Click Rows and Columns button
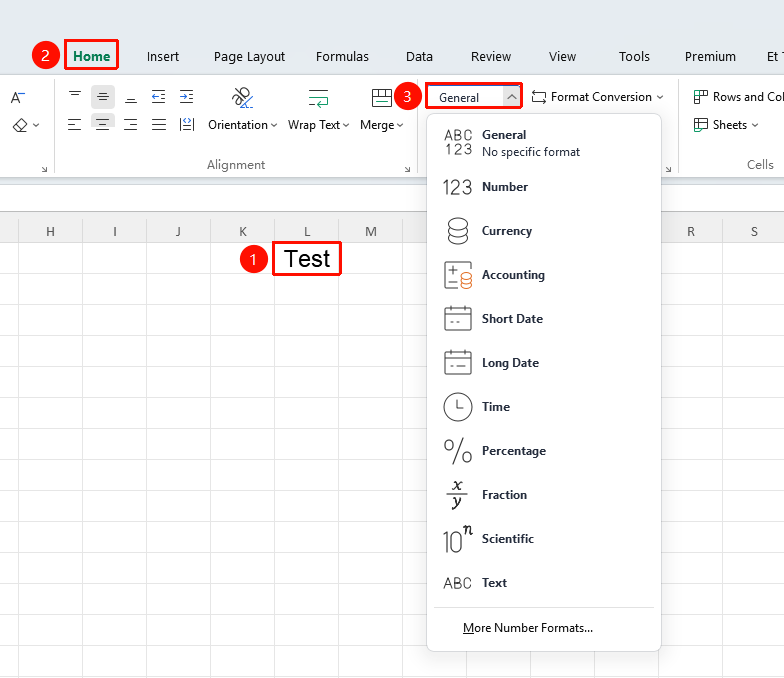The image size is (784, 678). (738, 97)
